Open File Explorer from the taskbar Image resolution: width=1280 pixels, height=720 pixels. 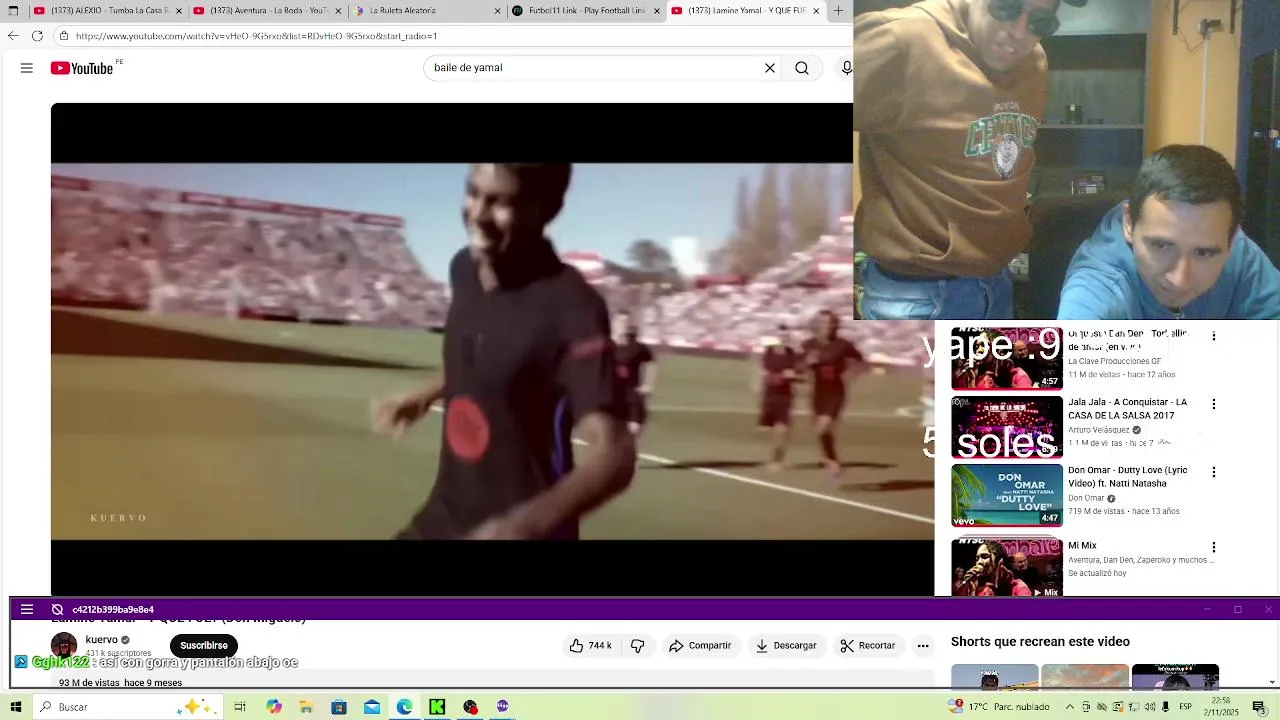(x=306, y=707)
